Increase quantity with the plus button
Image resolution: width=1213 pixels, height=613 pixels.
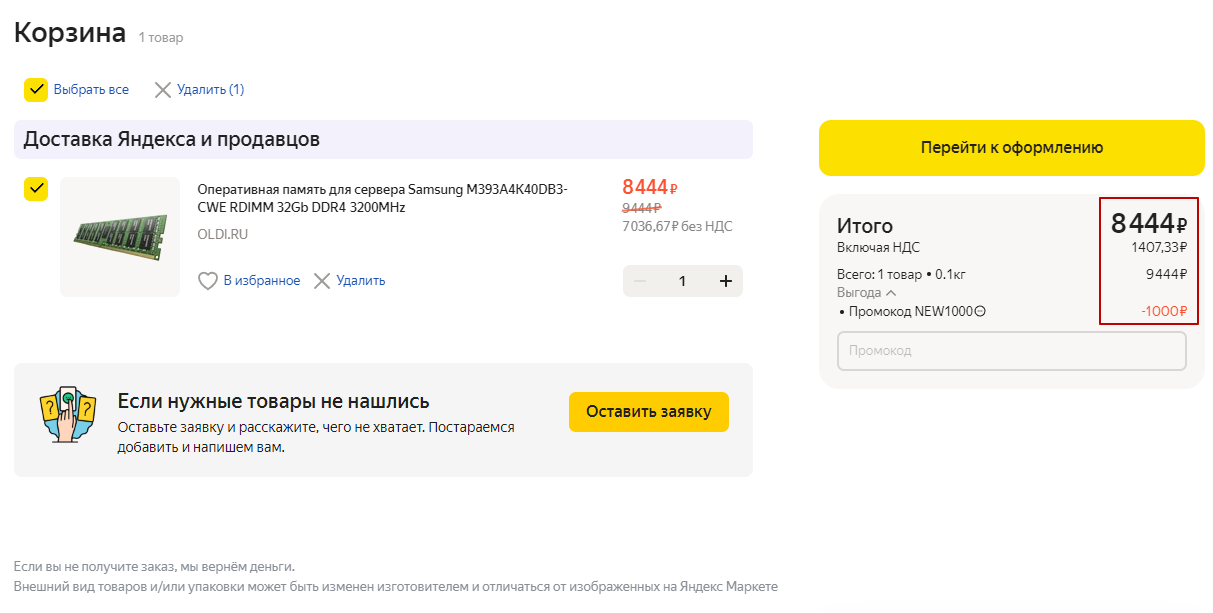(726, 281)
